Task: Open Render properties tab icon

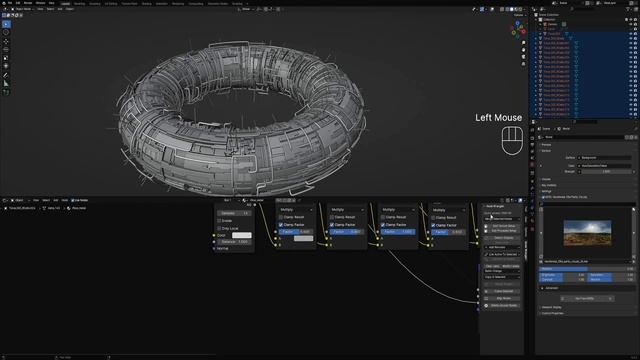Action: point(532,137)
